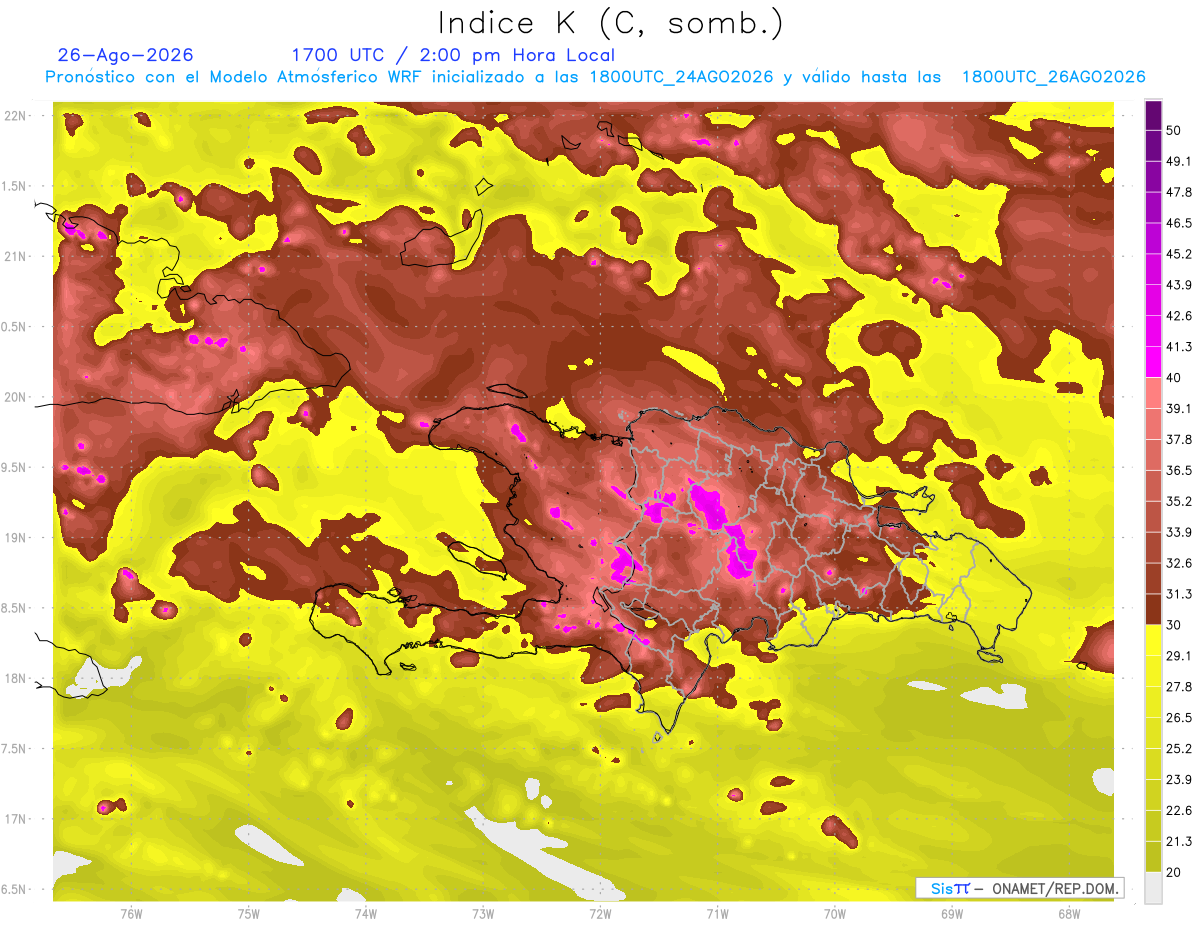The image size is (1200, 927).
Task: Click the '19N' latitude label
Action: 17,537
